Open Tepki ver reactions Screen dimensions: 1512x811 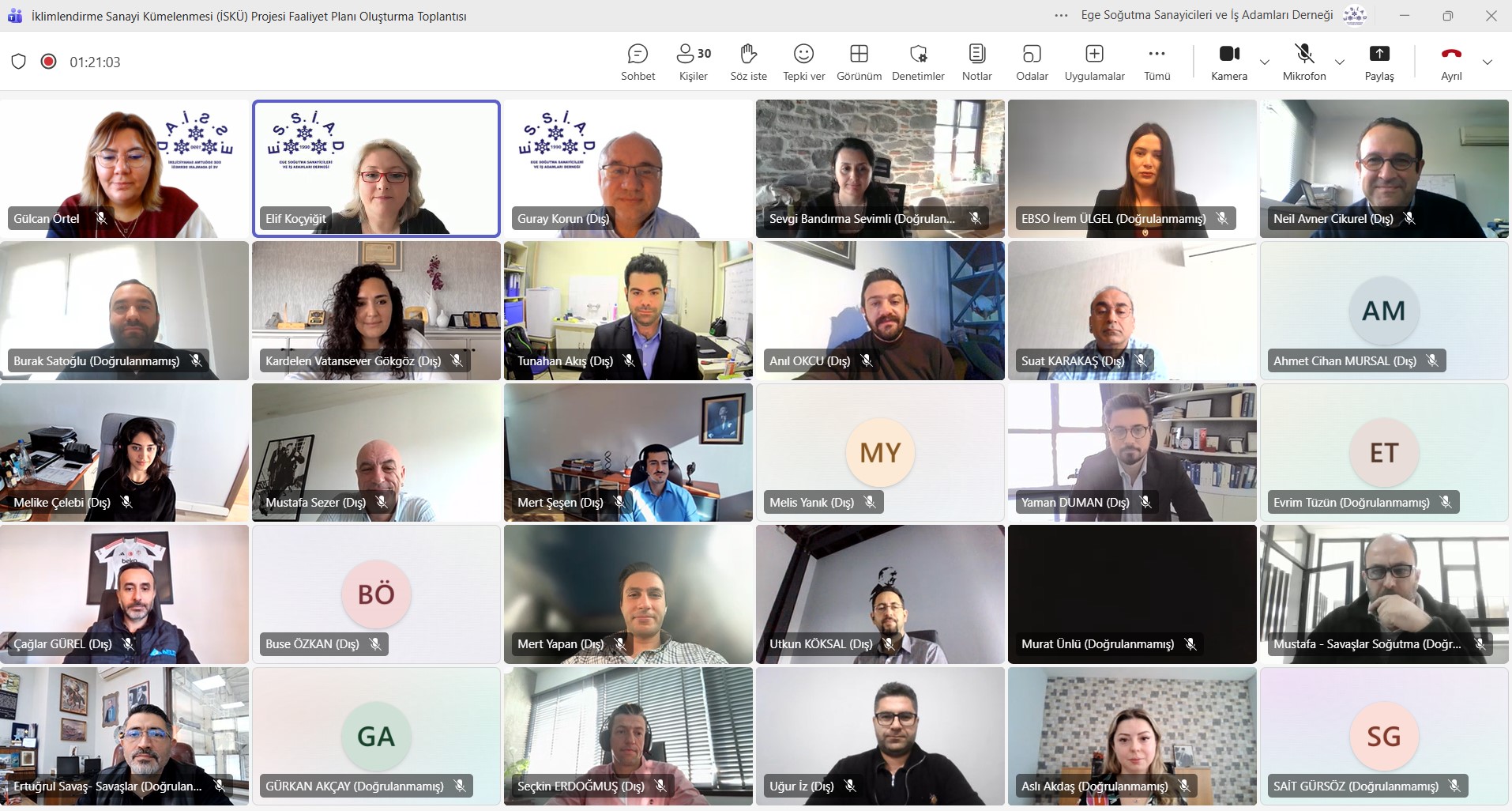click(x=803, y=62)
